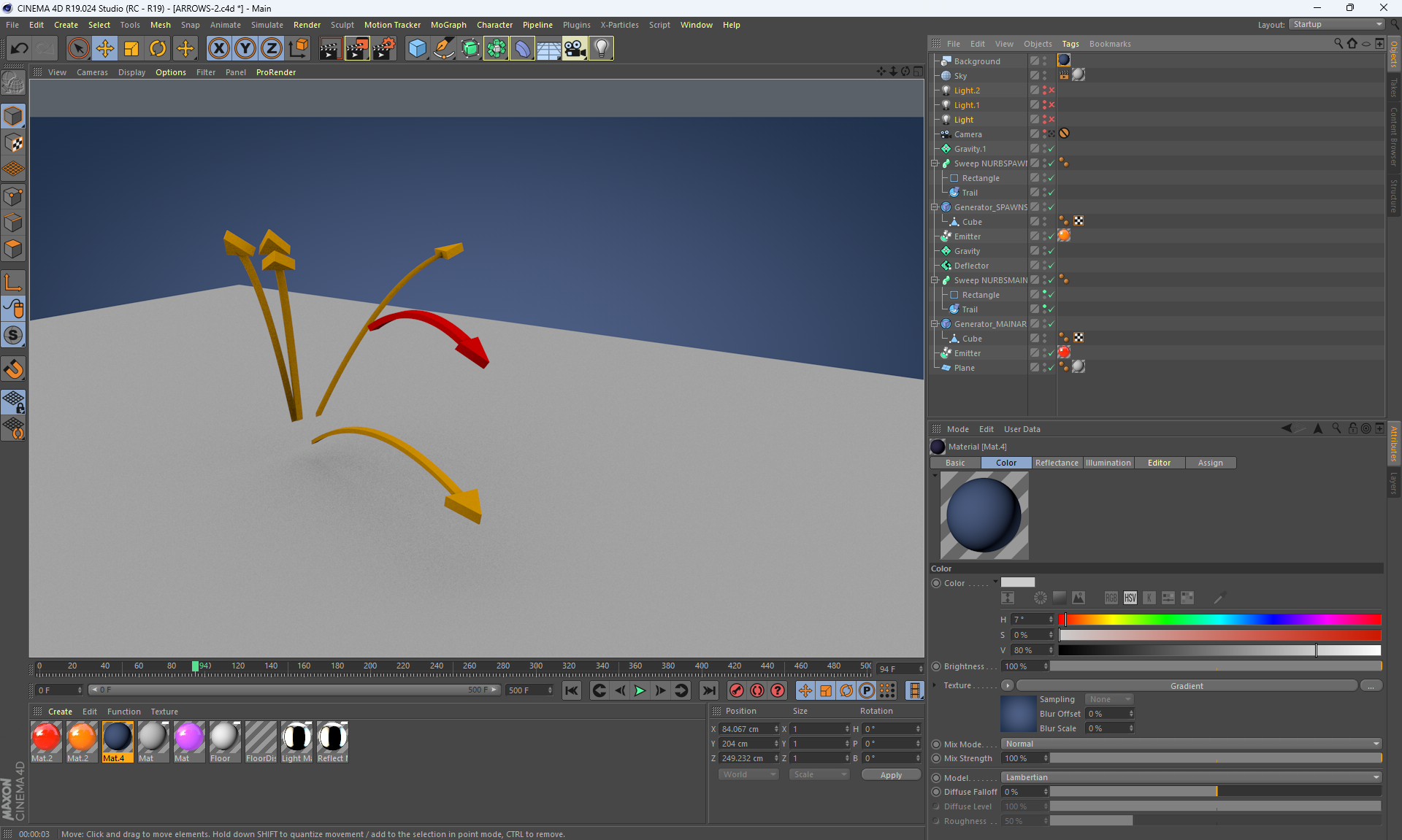The height and width of the screenshot is (840, 1402).
Task: Open the MoGraph menu
Action: [448, 25]
